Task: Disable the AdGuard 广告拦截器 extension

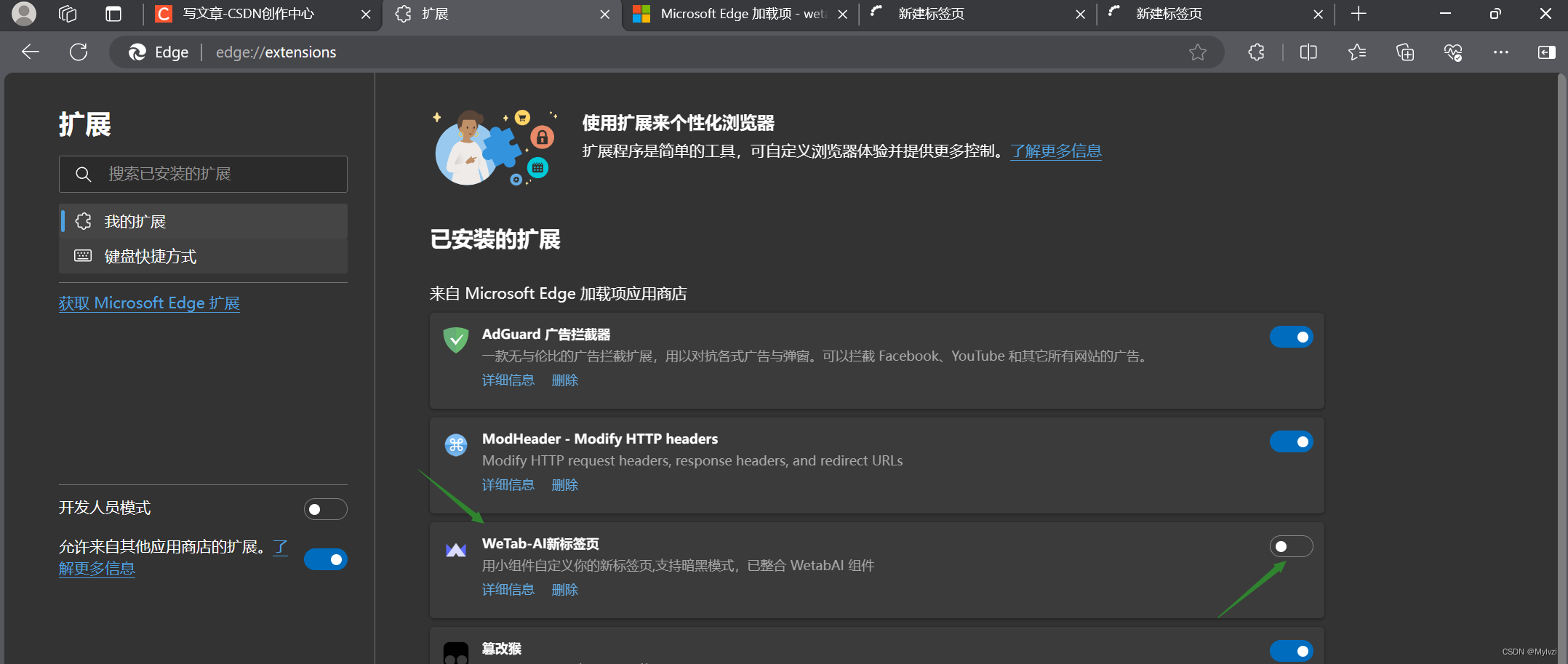Action: (1291, 337)
